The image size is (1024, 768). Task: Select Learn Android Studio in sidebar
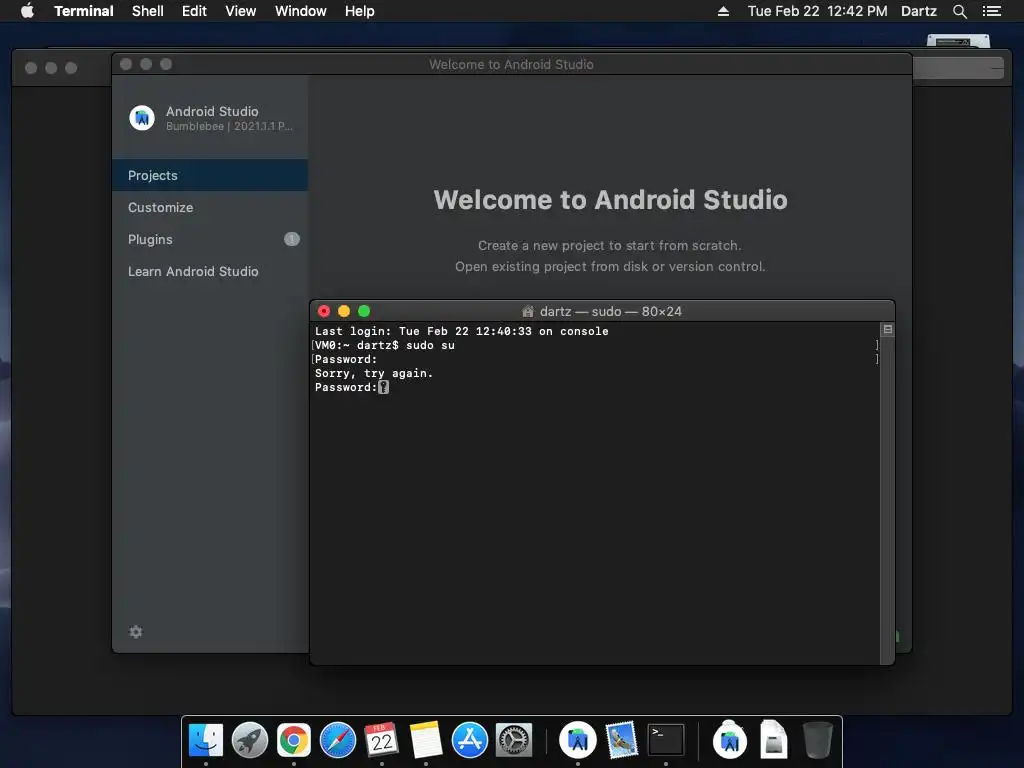[x=210, y=271]
